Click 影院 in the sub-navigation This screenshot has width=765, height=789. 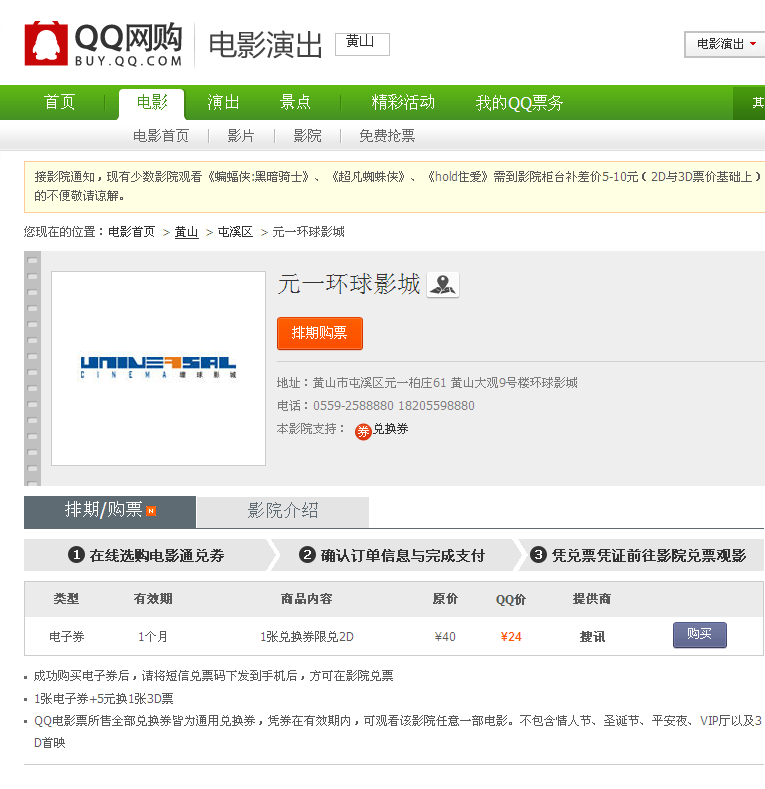308,136
